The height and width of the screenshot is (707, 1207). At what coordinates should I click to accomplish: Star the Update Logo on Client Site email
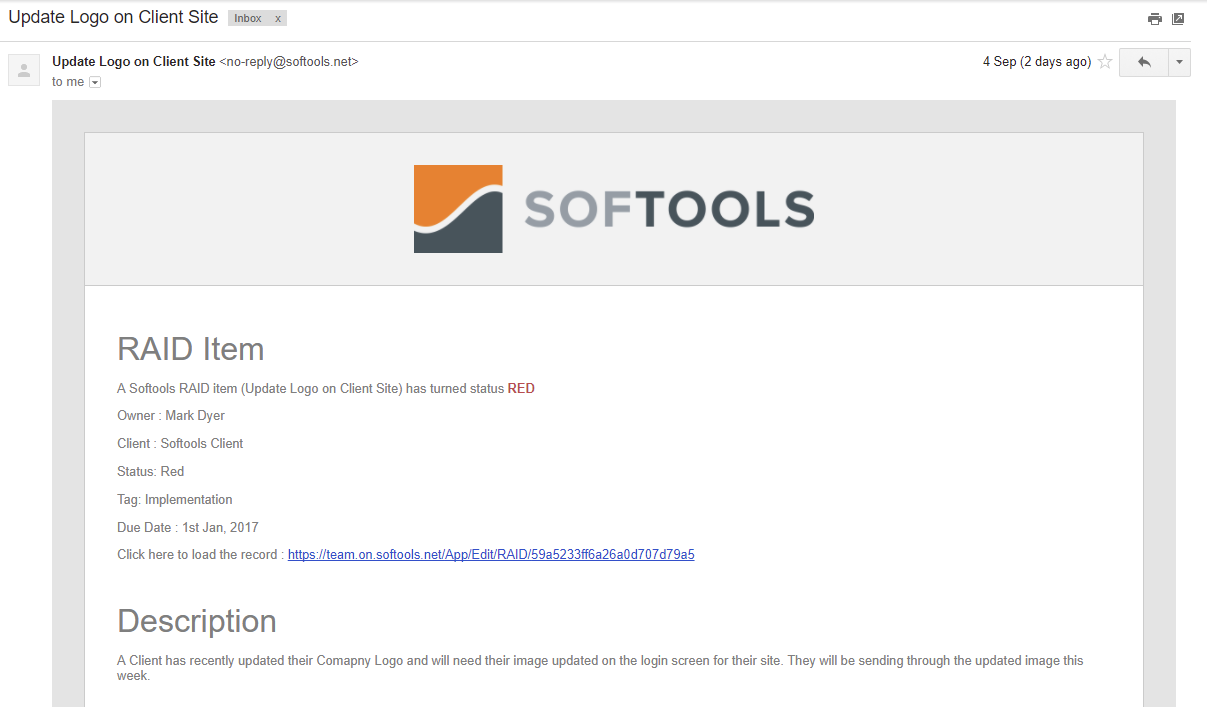click(1105, 62)
